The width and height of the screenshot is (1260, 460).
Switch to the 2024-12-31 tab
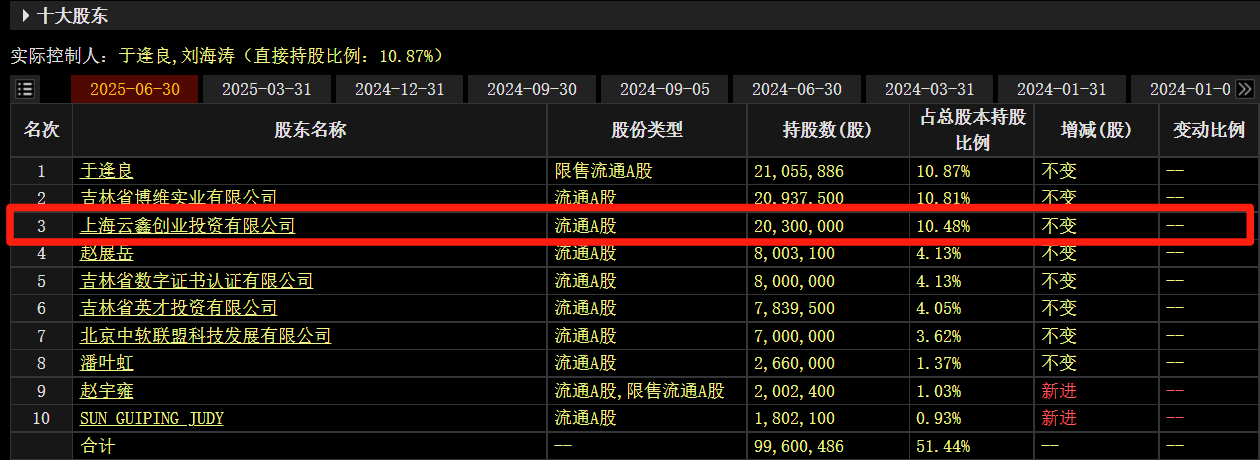[x=399, y=89]
